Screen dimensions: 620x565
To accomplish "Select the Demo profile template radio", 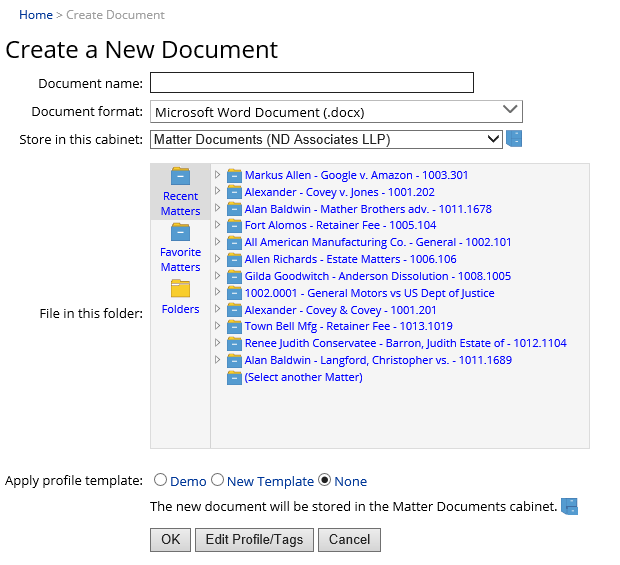I will point(160,481).
